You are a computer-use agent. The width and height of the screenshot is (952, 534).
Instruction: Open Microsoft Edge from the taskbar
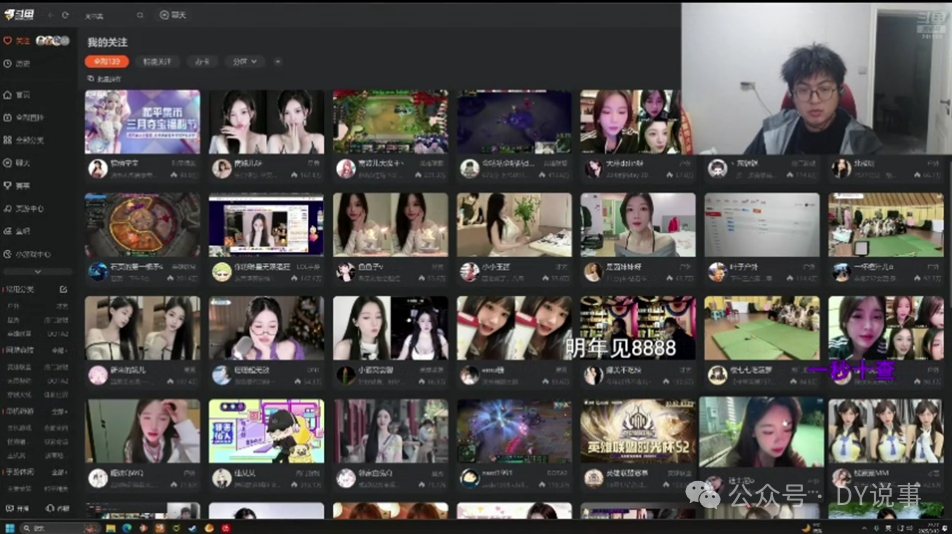coord(127,528)
